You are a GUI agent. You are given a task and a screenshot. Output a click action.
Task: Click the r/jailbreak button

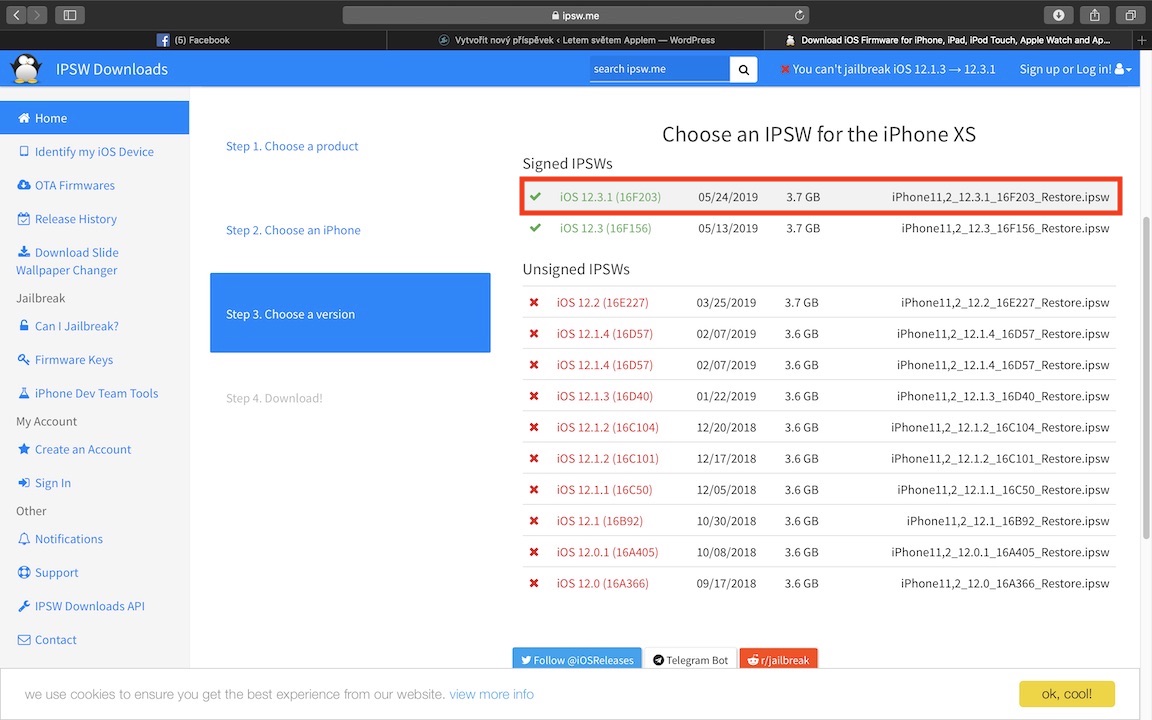pyautogui.click(x=779, y=659)
